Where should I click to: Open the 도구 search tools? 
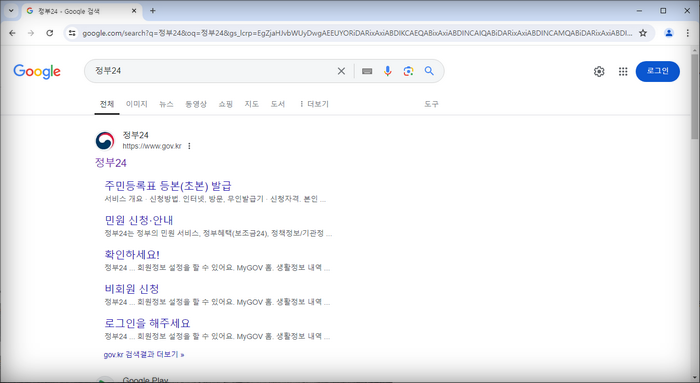click(x=431, y=104)
